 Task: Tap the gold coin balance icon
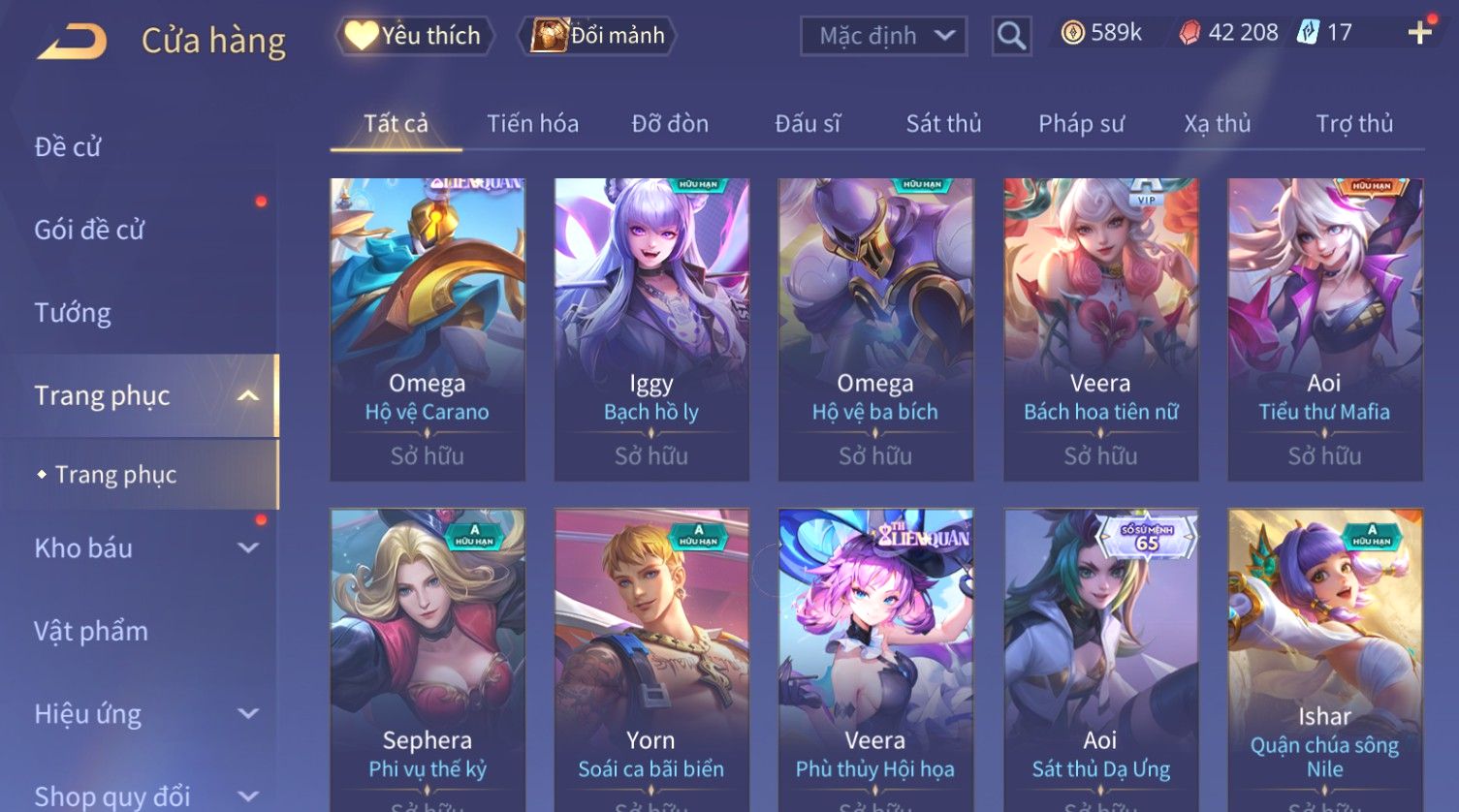coord(1072,33)
